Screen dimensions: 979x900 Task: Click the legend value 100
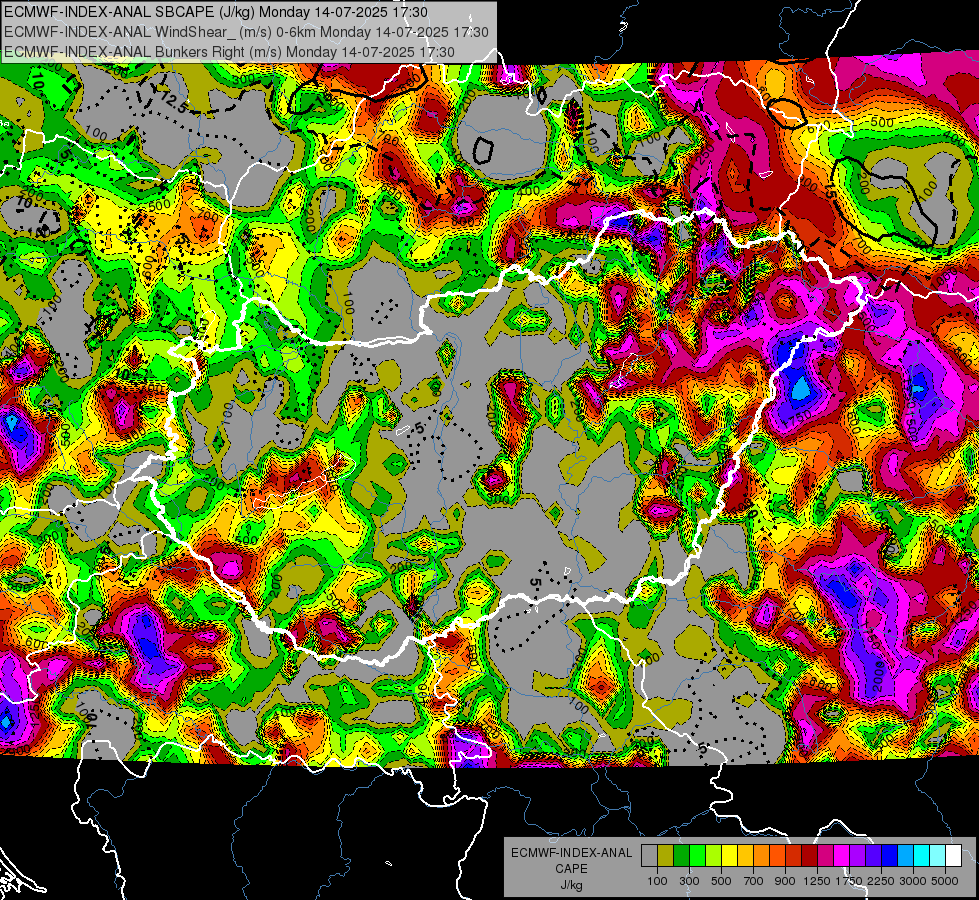[x=657, y=881]
